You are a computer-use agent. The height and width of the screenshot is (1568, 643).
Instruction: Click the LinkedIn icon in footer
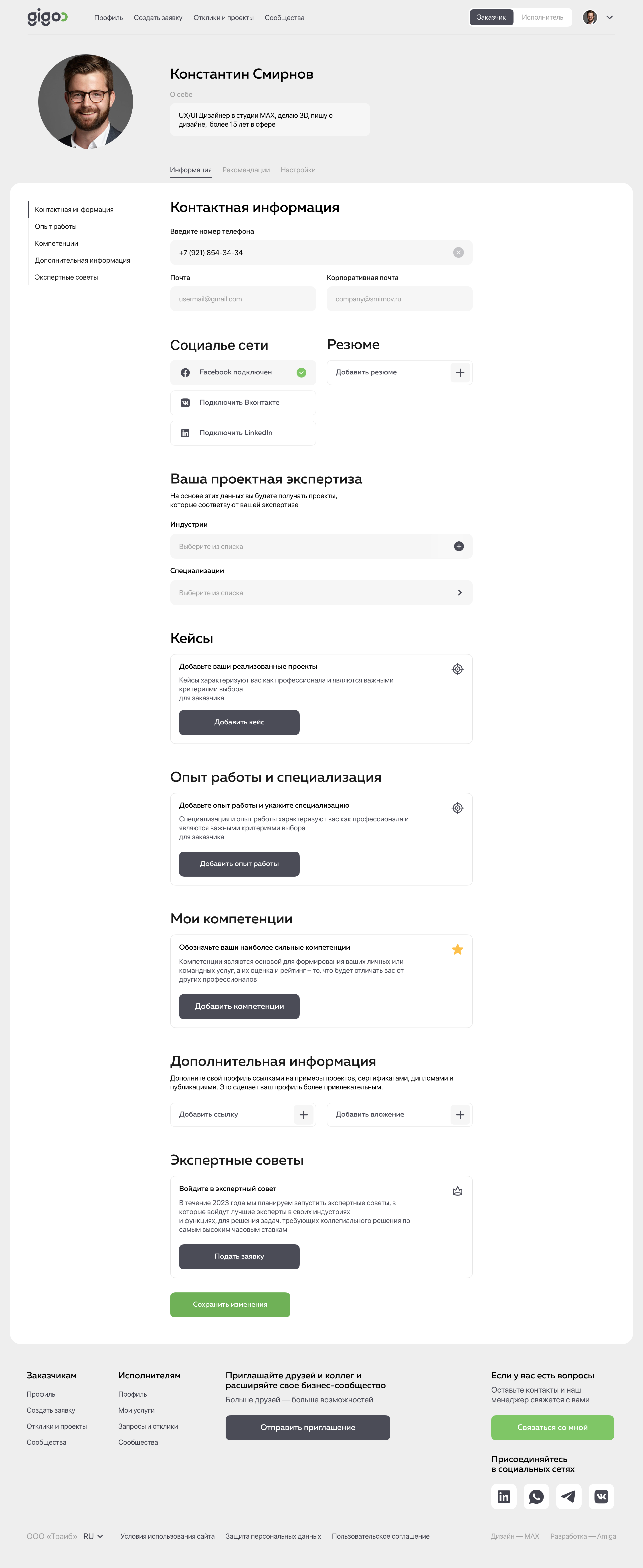pyautogui.click(x=504, y=1496)
